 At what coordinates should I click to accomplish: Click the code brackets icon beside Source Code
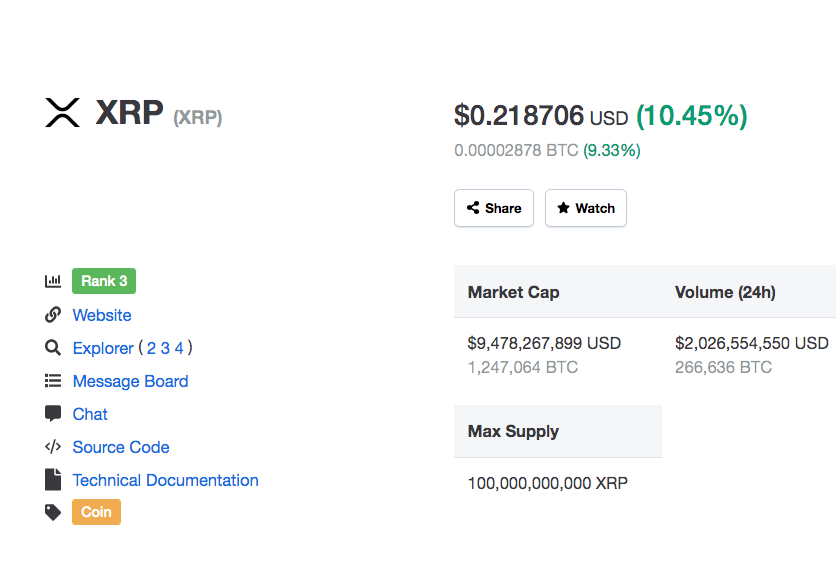53,447
